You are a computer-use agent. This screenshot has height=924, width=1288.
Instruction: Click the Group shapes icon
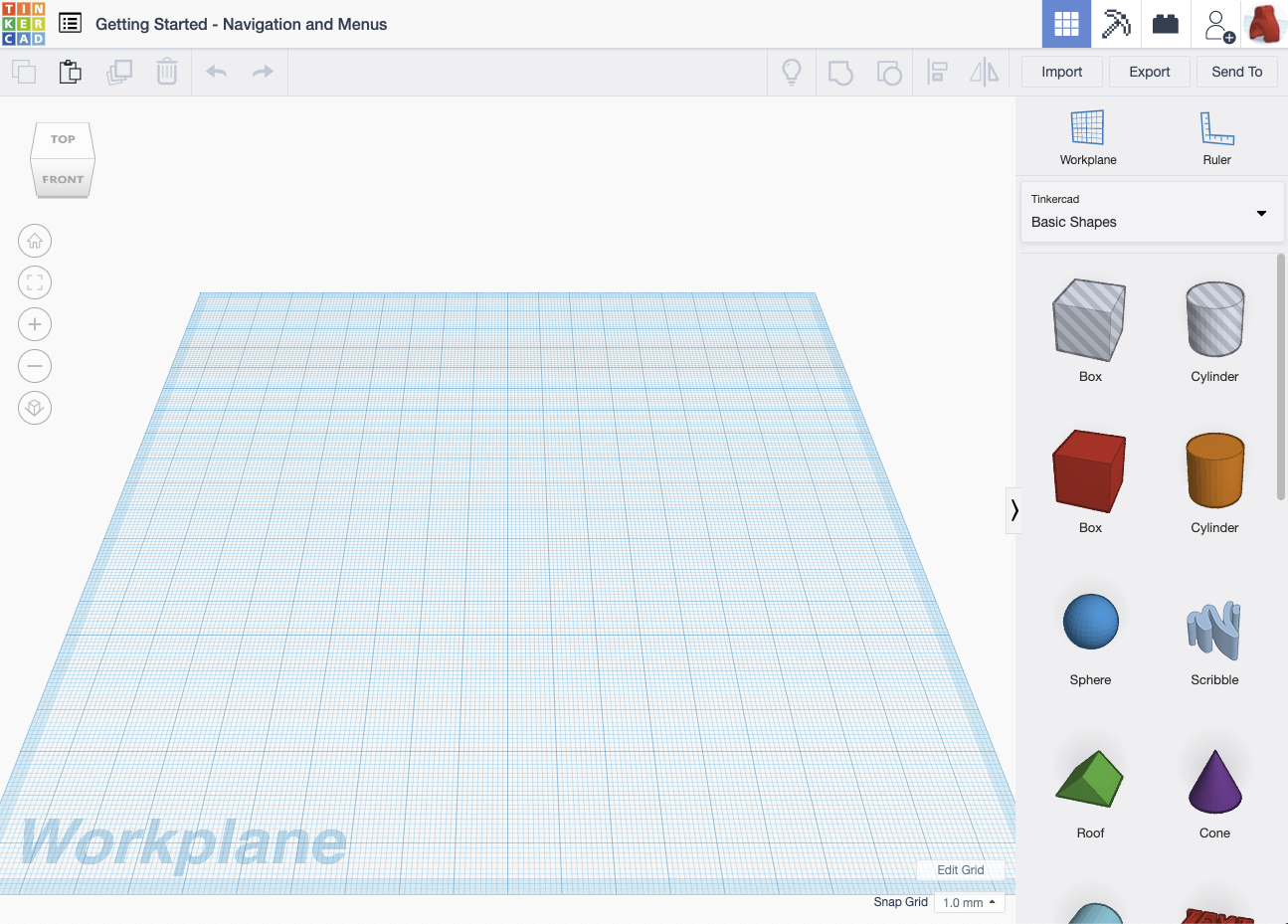point(840,73)
